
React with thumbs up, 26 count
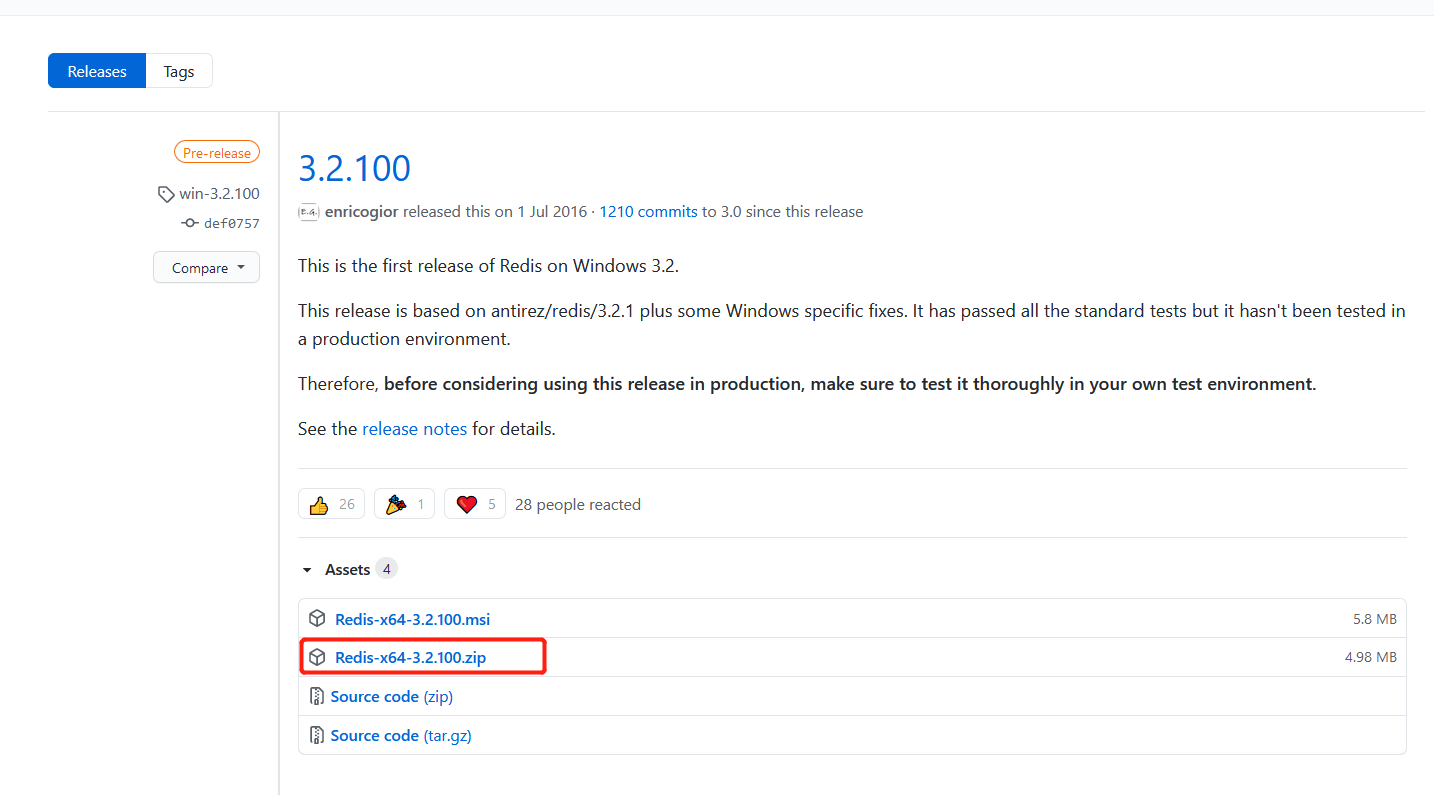click(x=331, y=504)
